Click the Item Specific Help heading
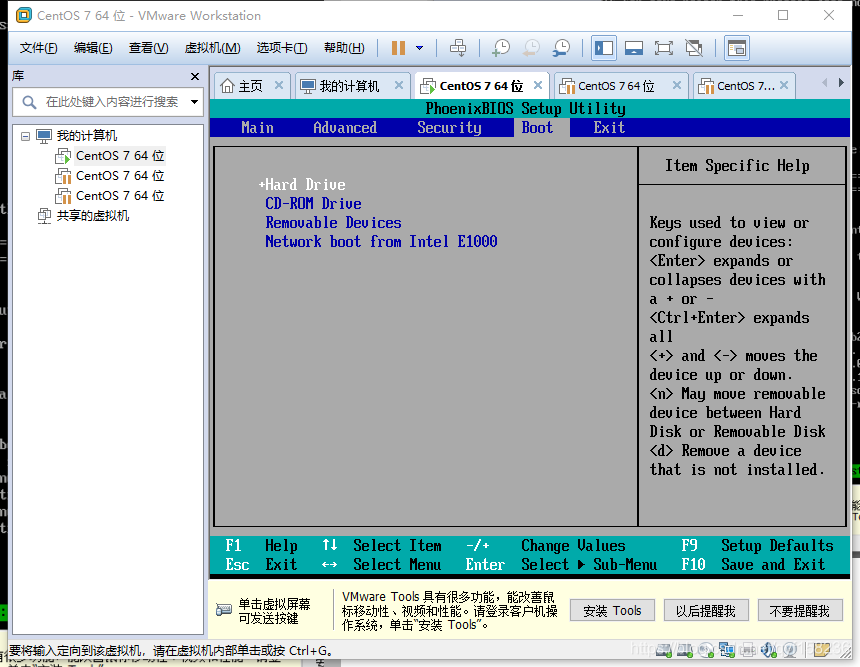Image resolution: width=860 pixels, height=667 pixels. coord(737,166)
